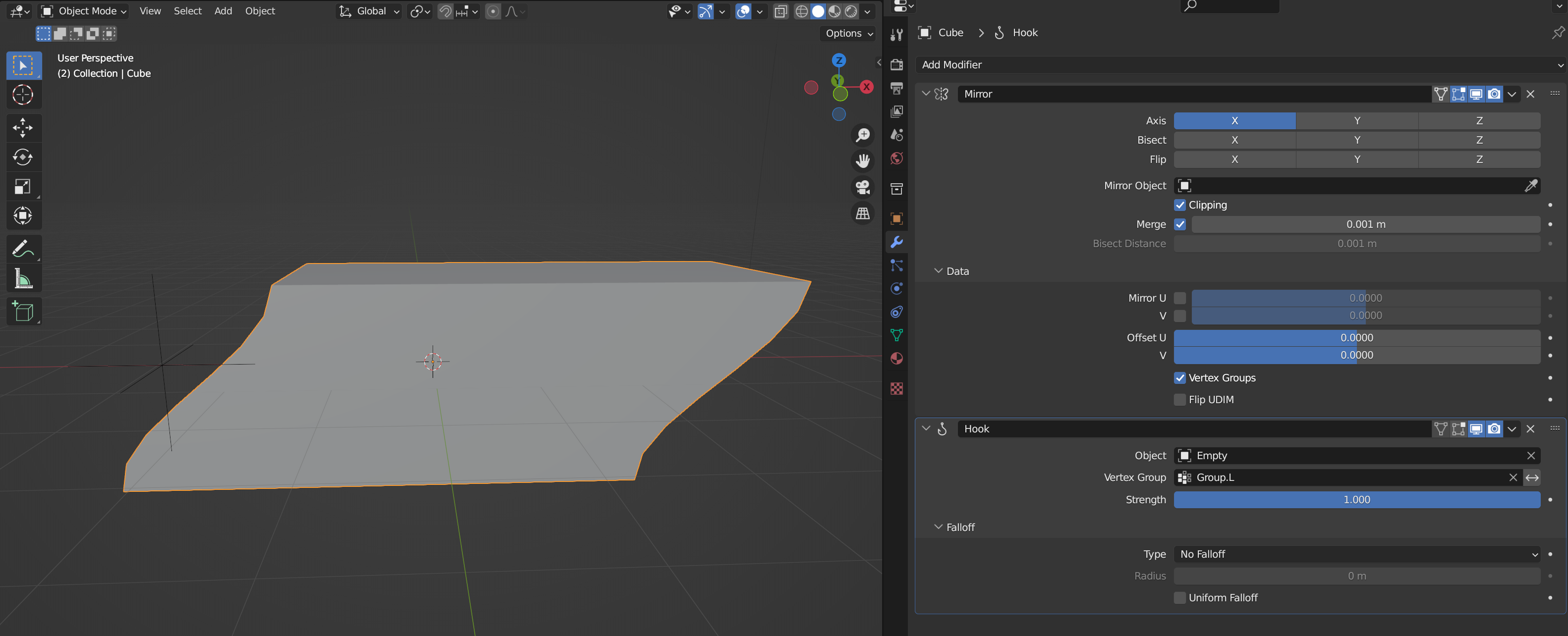1568x636 pixels.
Task: Collapse the Falloff subpanel
Action: [938, 527]
